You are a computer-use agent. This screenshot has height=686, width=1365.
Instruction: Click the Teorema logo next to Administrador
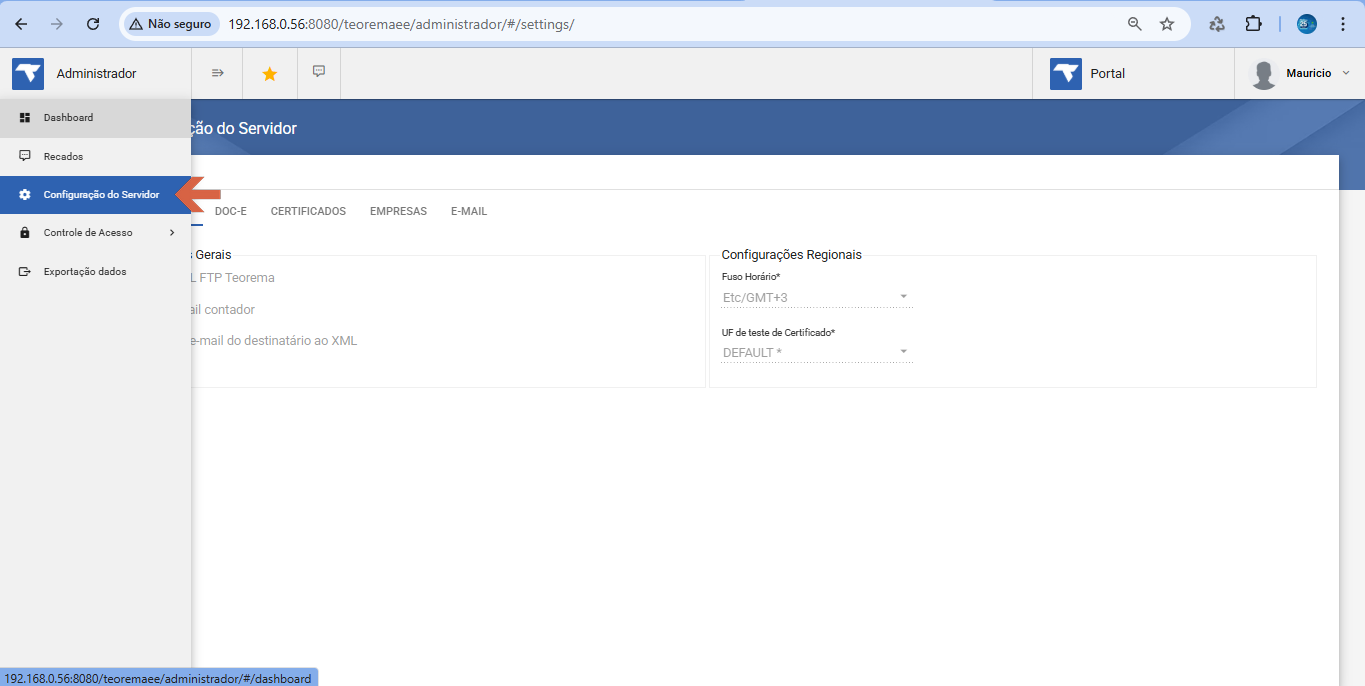[28, 74]
